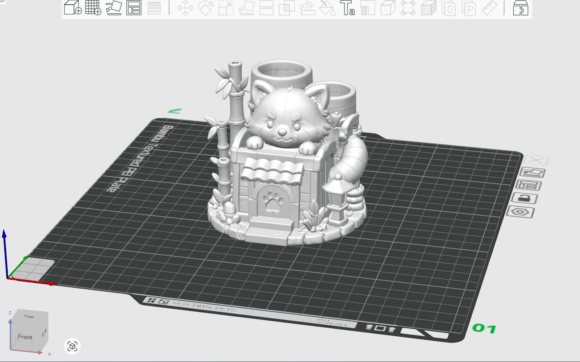Select the Move tool
Viewport: 580px width, 362px height.
(x=185, y=7)
